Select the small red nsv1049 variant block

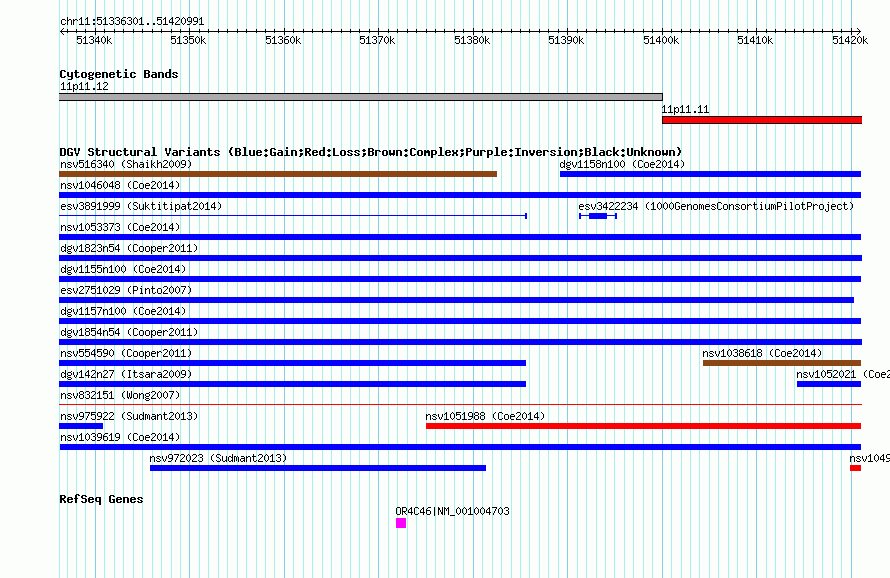click(x=855, y=468)
